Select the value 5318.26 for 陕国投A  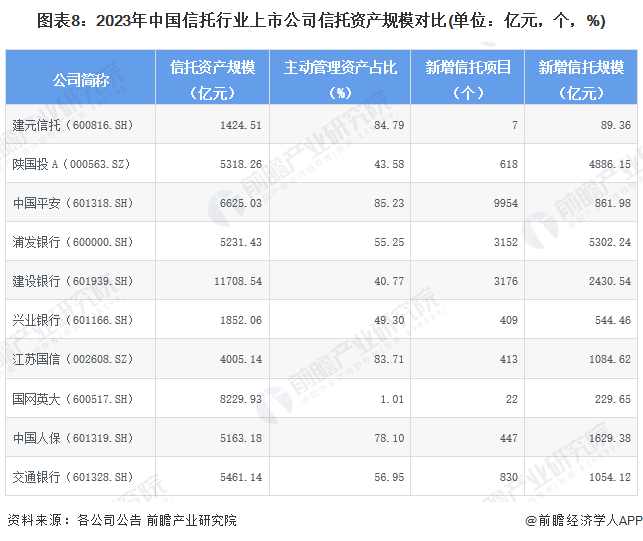pos(241,164)
